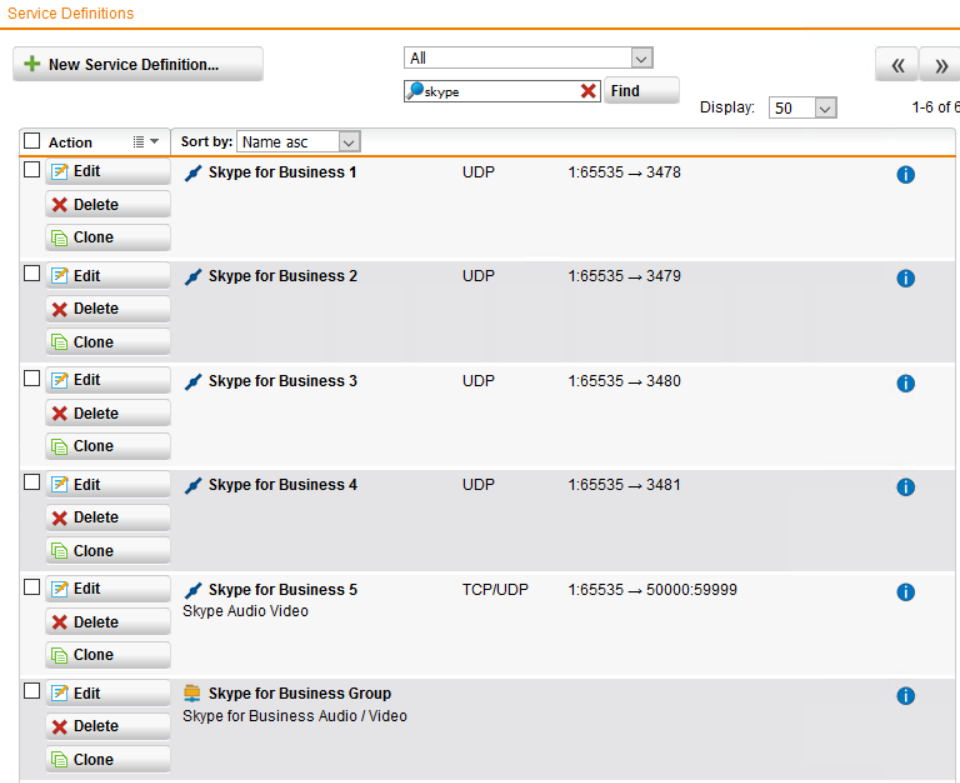Click the service icon beside Skype for Business 1
Viewport: 960px width, 783px height.
193,174
